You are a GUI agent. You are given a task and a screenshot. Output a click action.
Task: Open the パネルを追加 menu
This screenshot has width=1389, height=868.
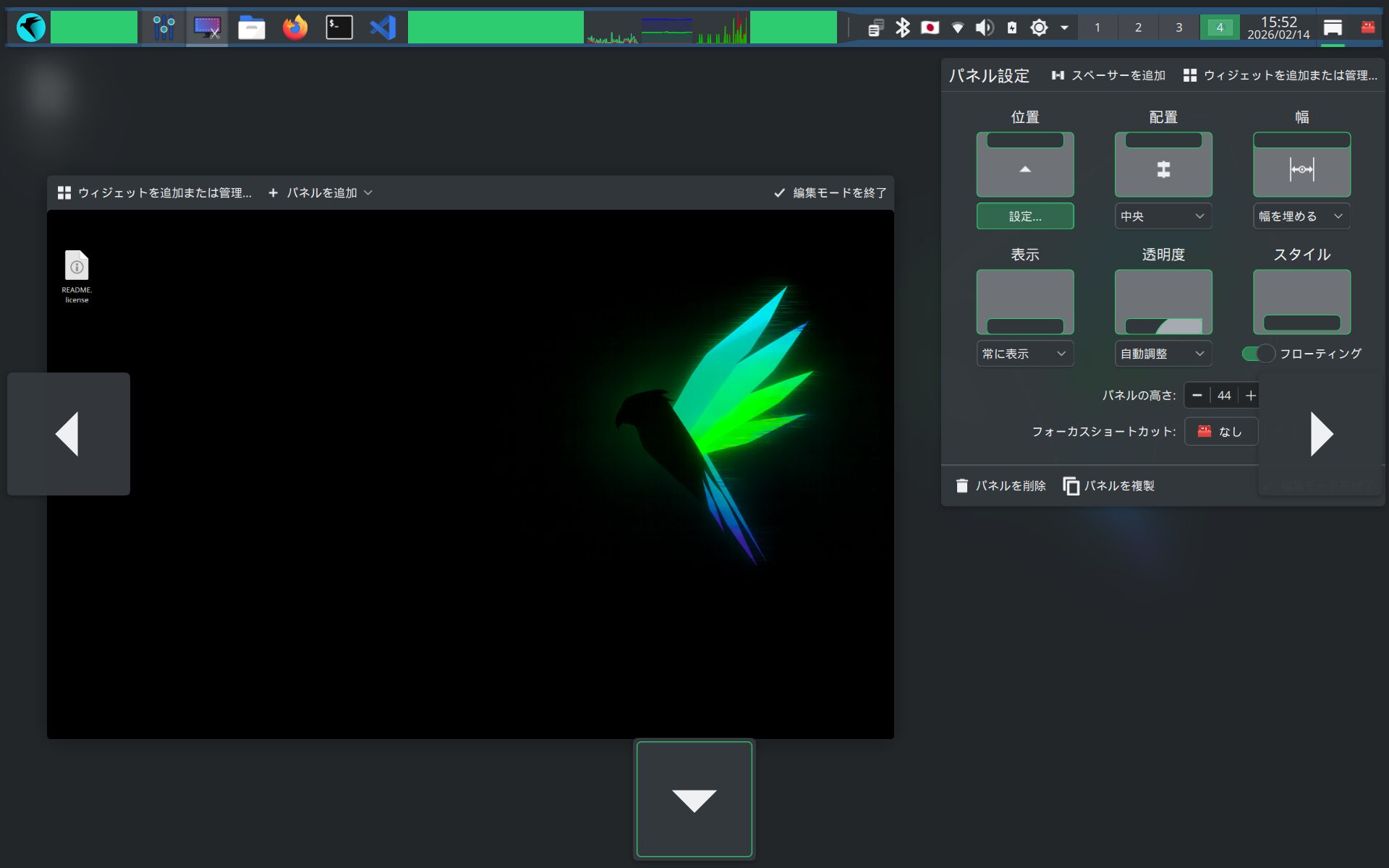pos(320,193)
